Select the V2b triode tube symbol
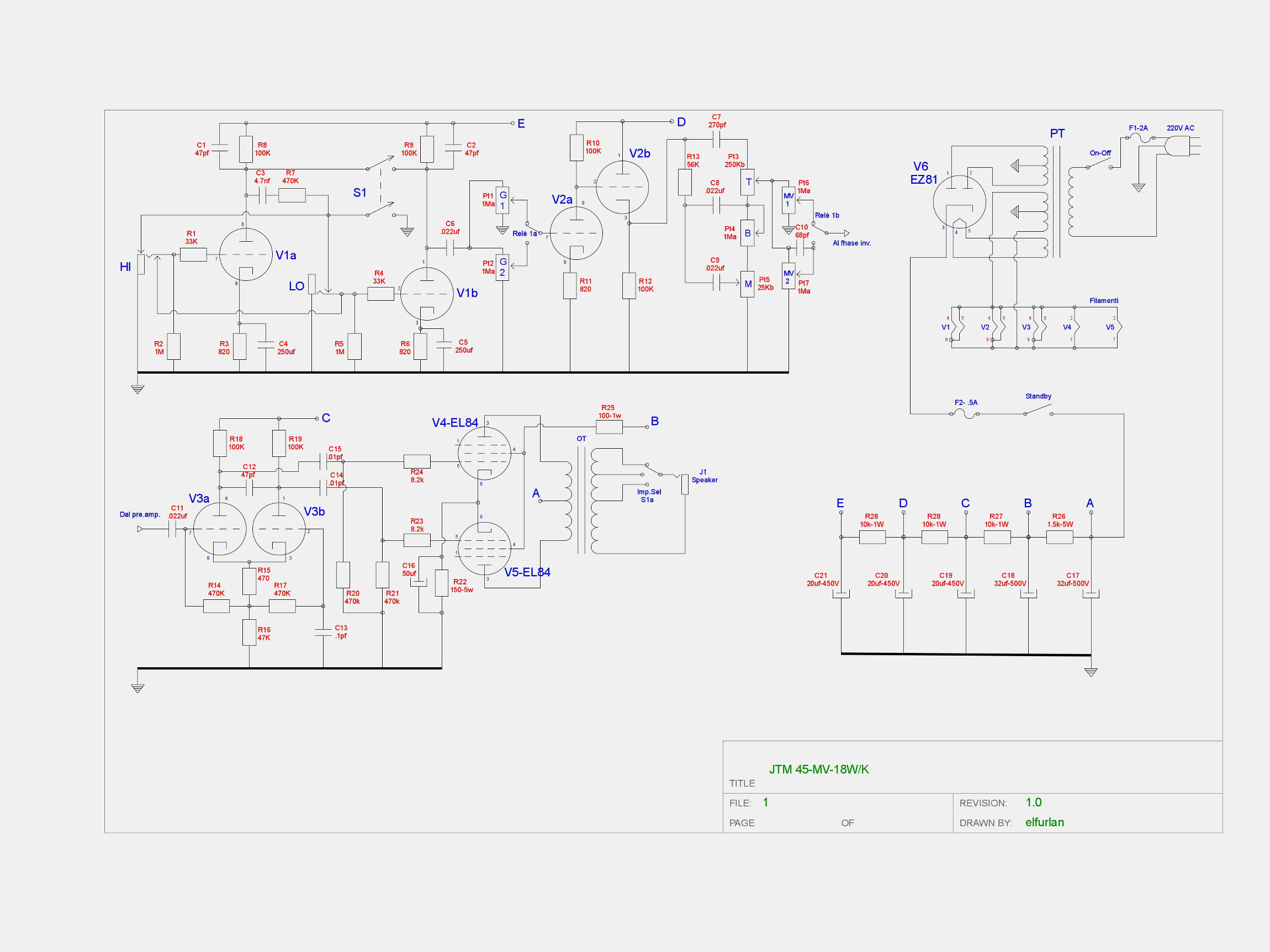The width and height of the screenshot is (1270, 952). [622, 187]
